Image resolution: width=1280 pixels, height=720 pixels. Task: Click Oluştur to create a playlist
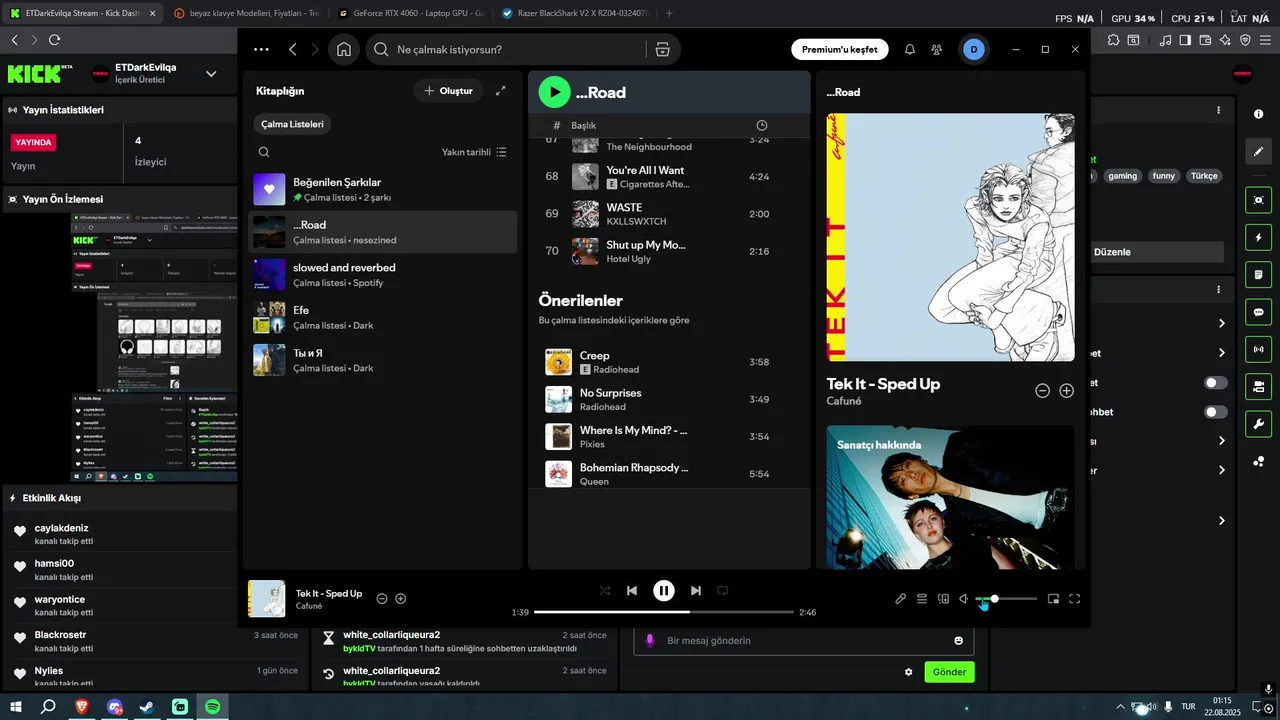(448, 91)
